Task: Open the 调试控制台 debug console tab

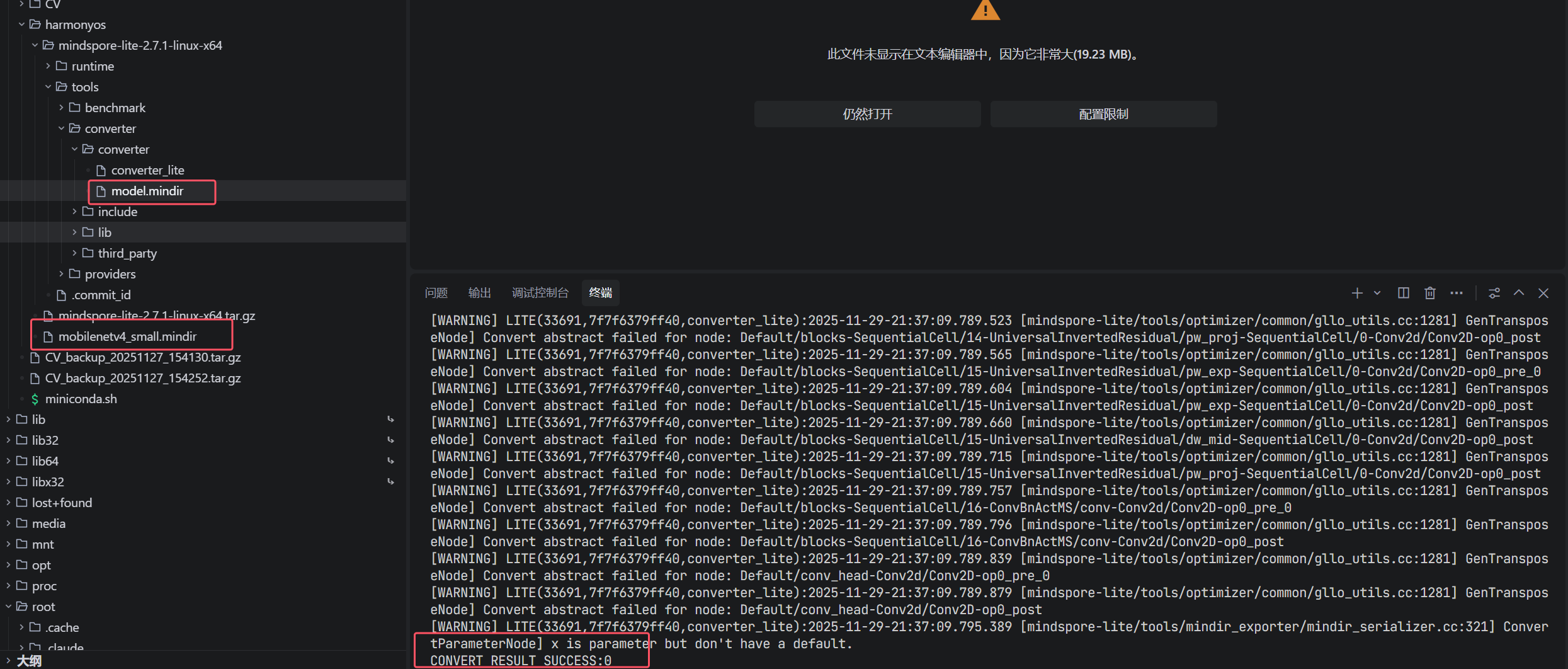Action: pyautogui.click(x=540, y=293)
